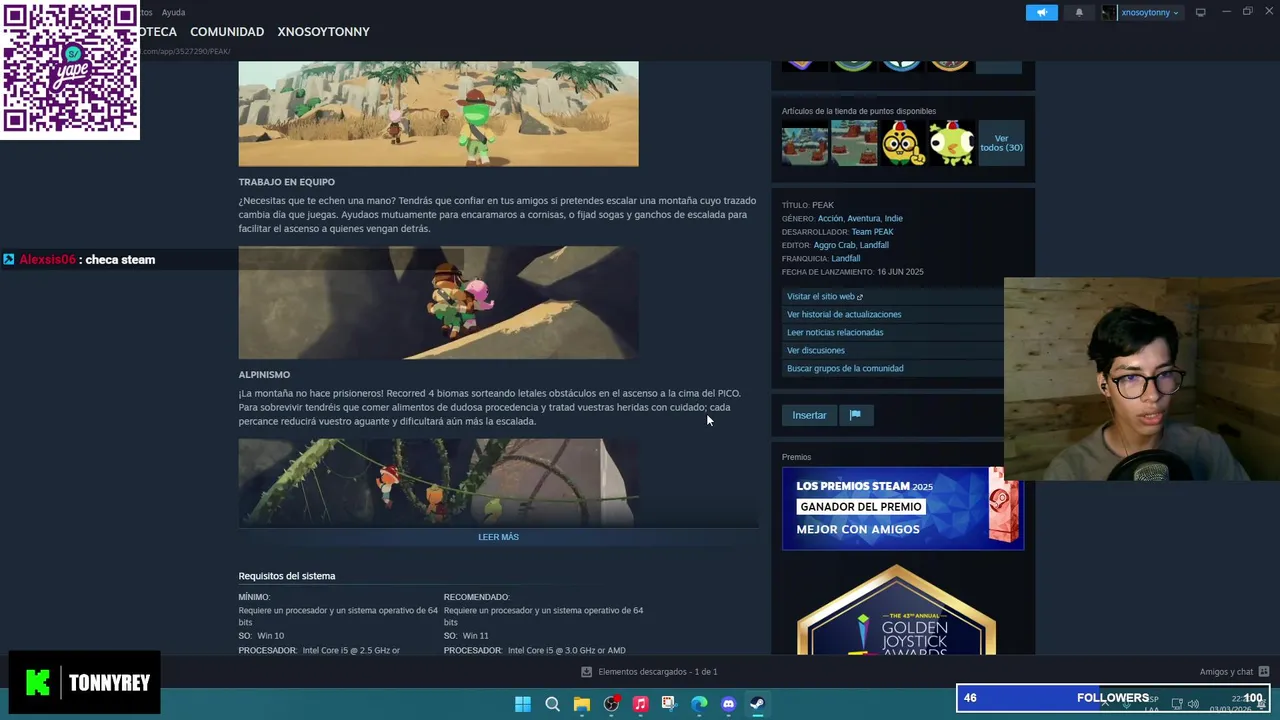The width and height of the screenshot is (1280, 720).
Task: Switch to Big Picture mode monitor icon
Action: click(1200, 12)
